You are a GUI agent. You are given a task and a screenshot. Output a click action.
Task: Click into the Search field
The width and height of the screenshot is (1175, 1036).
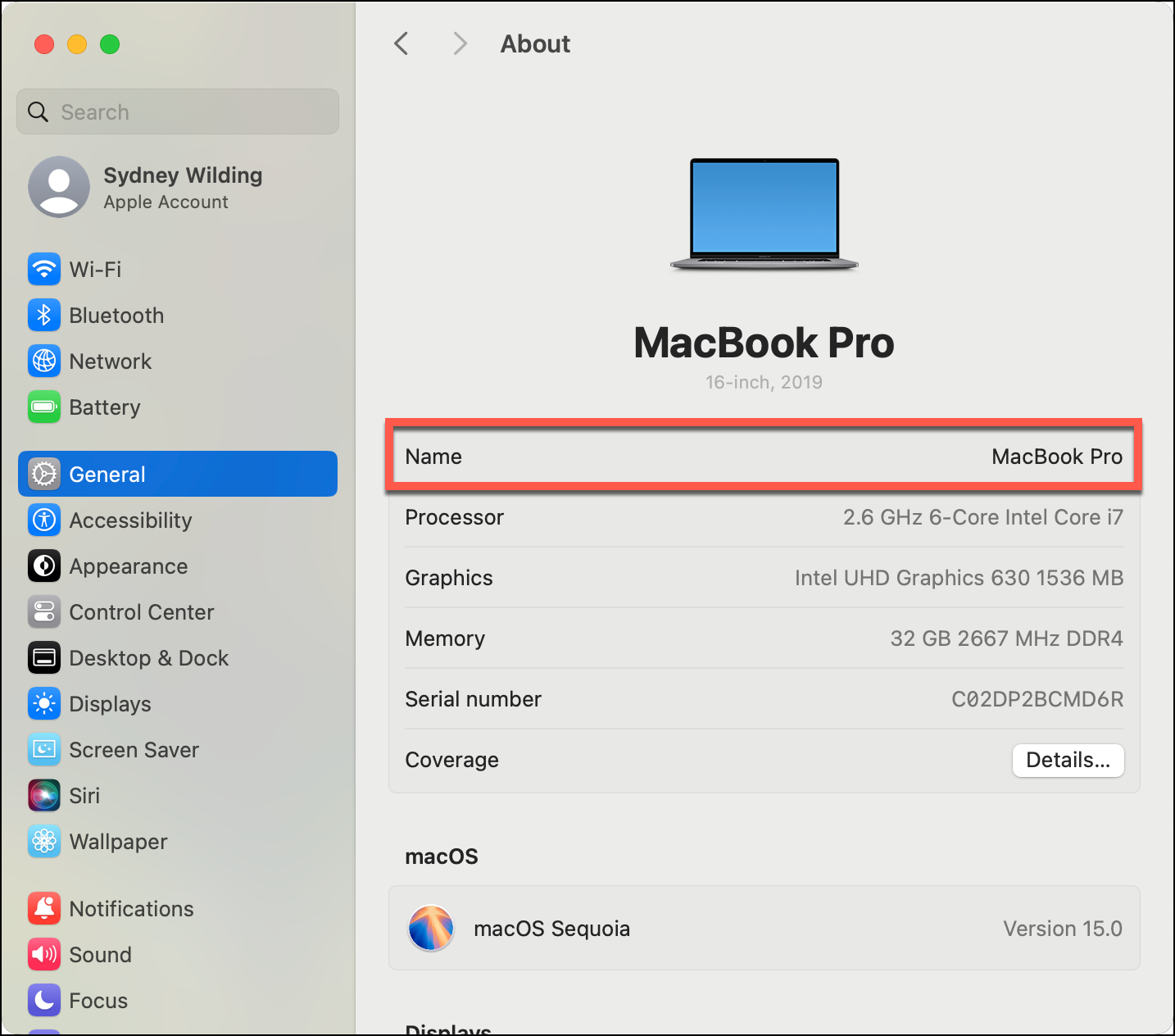(178, 111)
